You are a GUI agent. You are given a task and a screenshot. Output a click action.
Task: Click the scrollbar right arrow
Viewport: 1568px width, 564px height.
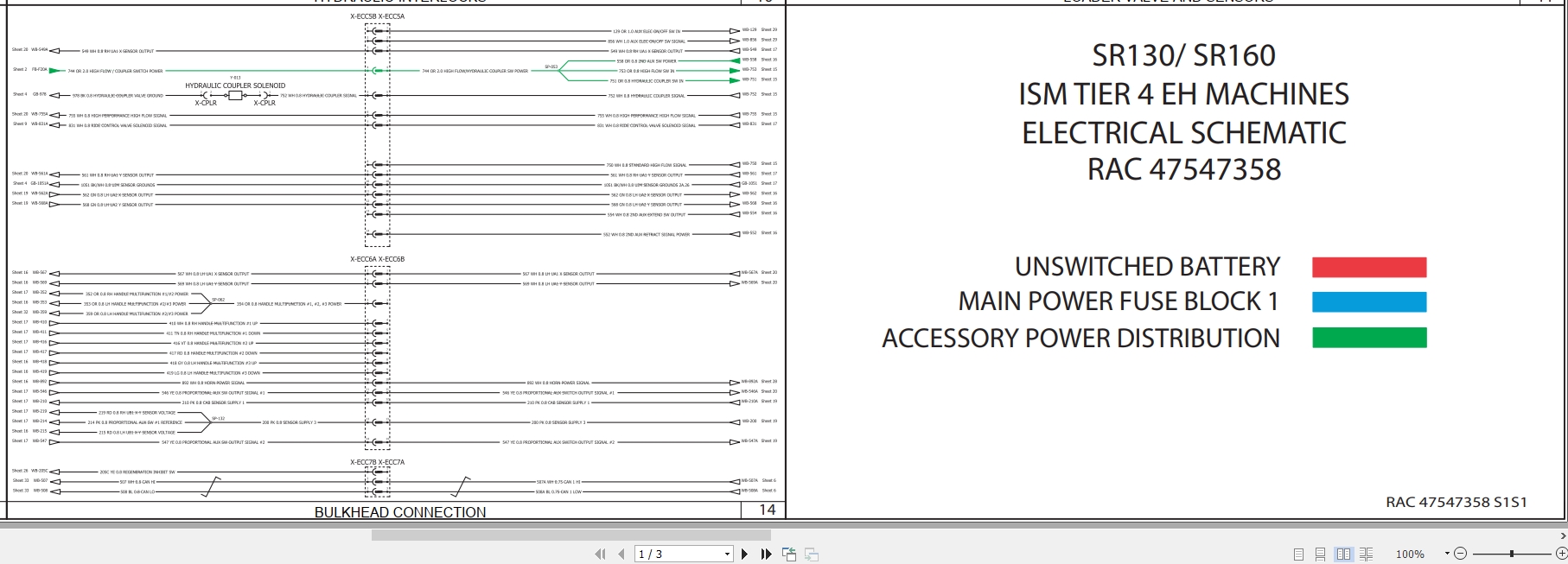point(1562,535)
